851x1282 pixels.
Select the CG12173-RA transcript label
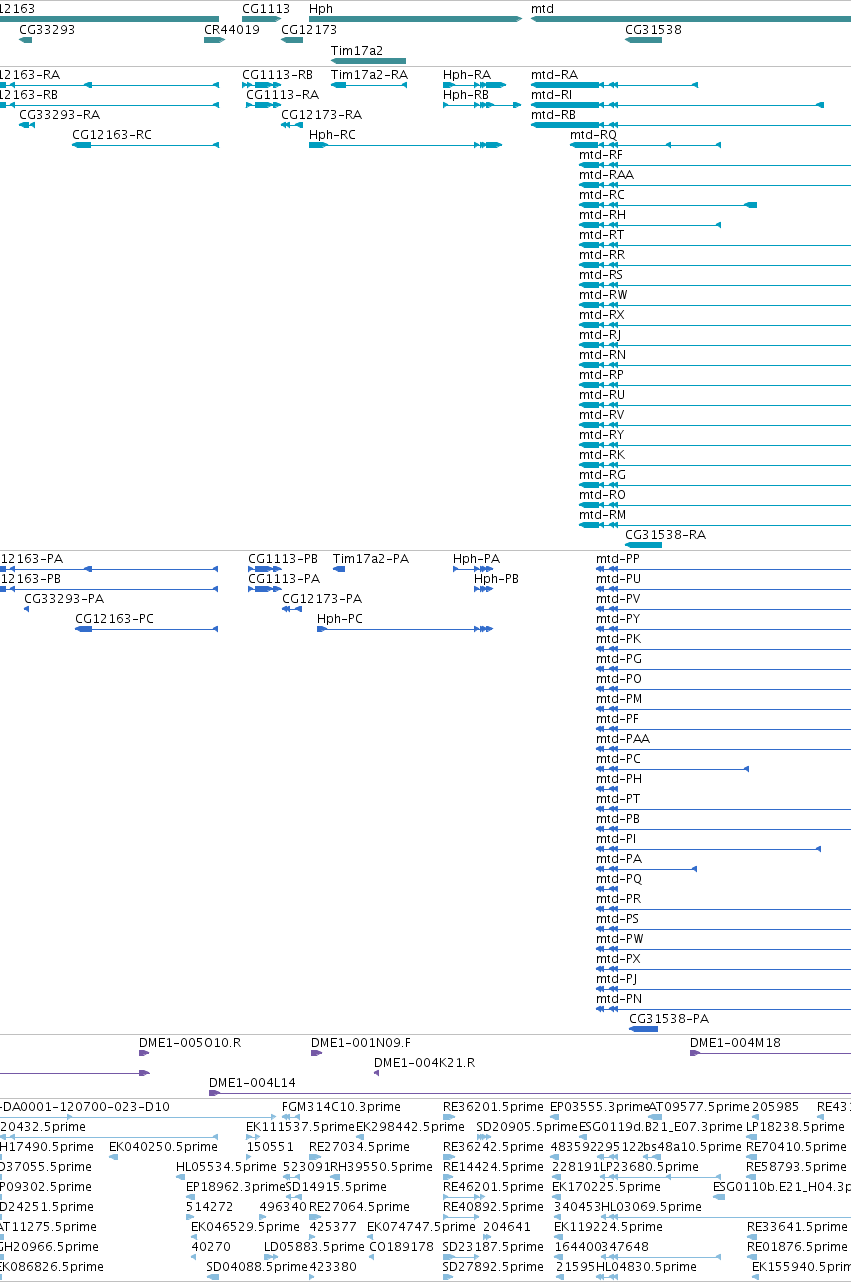click(x=321, y=115)
